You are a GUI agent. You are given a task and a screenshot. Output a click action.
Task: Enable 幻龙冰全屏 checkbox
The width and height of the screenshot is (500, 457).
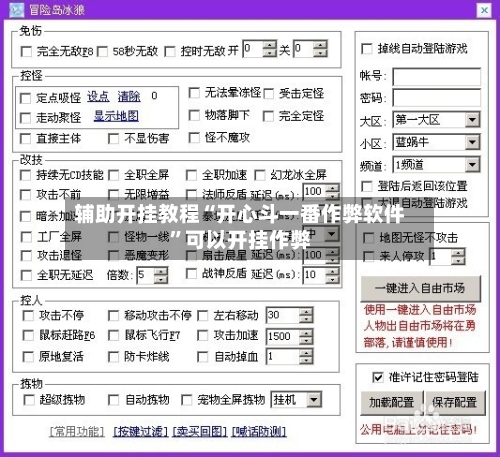(260, 175)
